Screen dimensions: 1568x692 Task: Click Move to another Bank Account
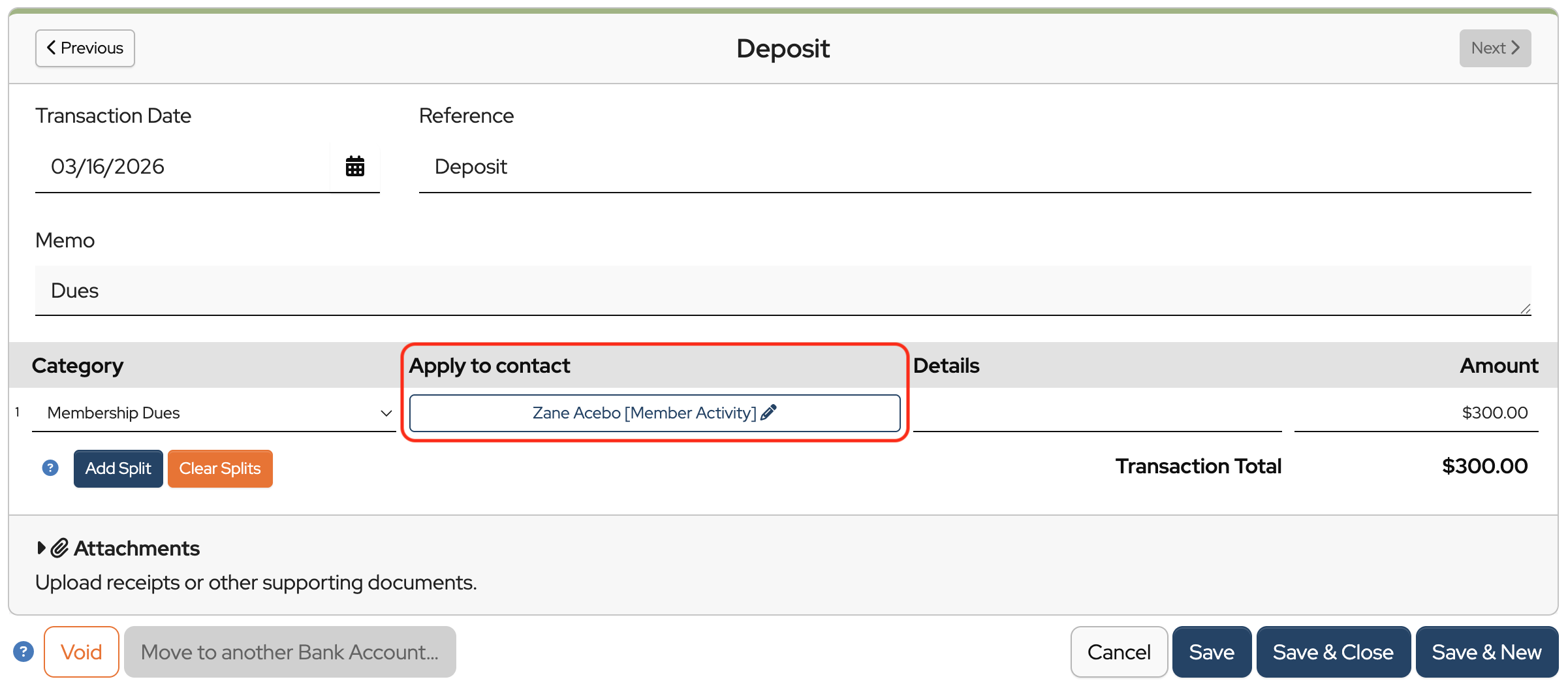(x=290, y=652)
